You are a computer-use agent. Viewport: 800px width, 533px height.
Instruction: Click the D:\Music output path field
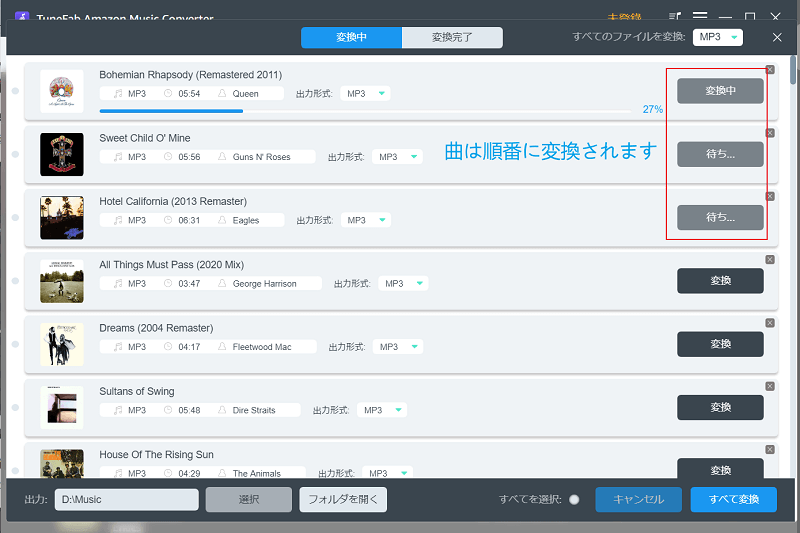(x=127, y=499)
